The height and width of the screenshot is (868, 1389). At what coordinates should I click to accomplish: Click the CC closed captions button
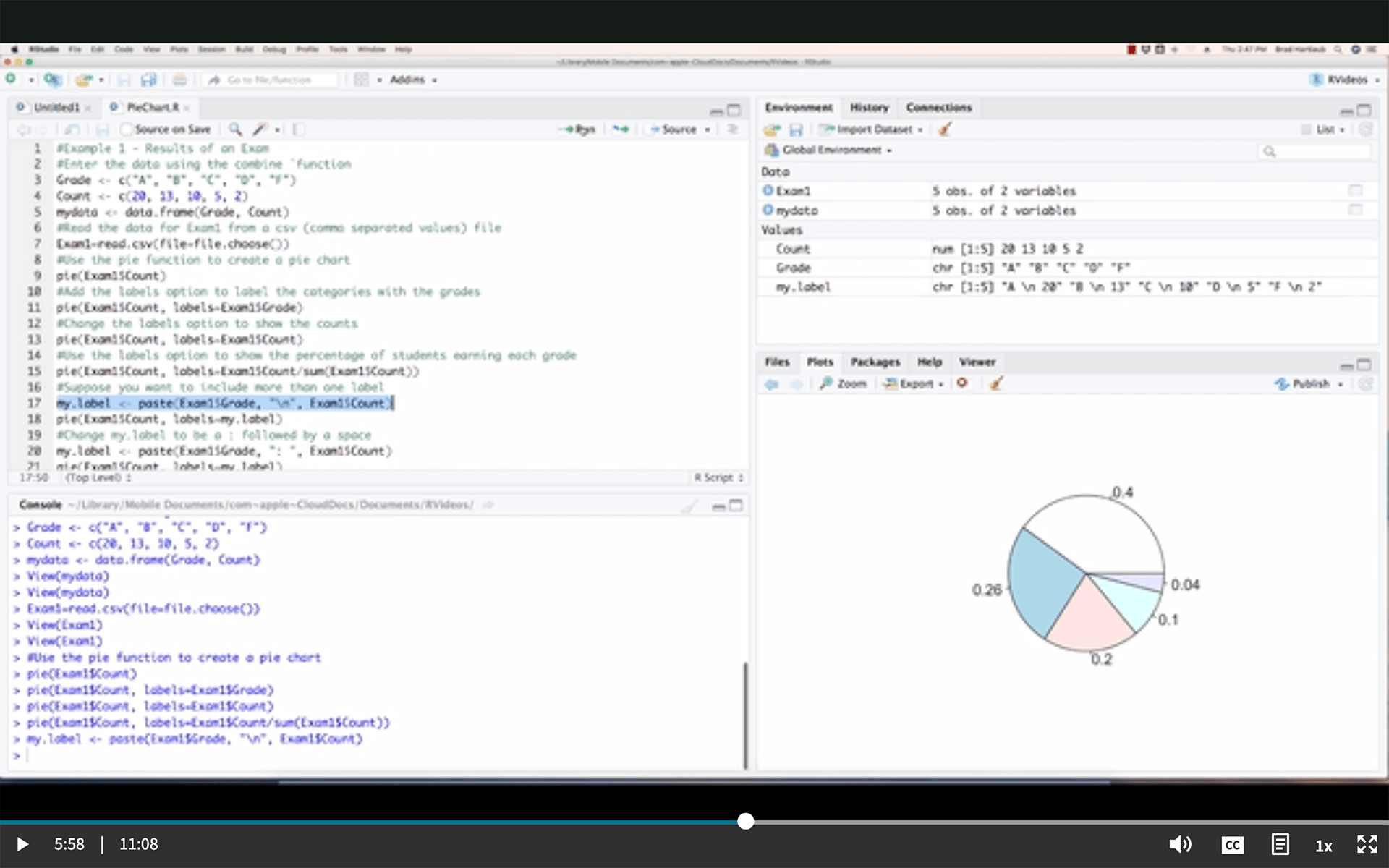[1231, 844]
